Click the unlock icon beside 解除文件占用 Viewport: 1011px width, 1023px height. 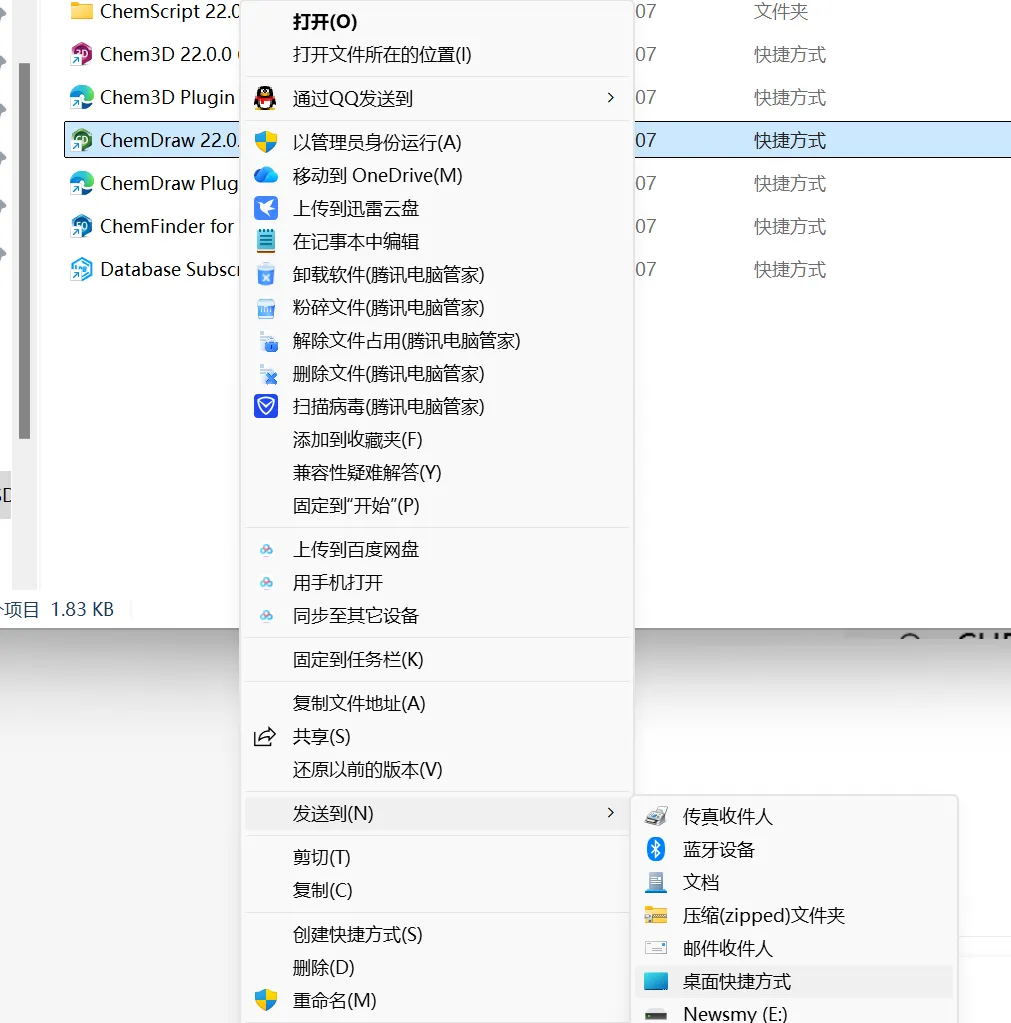pyautogui.click(x=268, y=341)
